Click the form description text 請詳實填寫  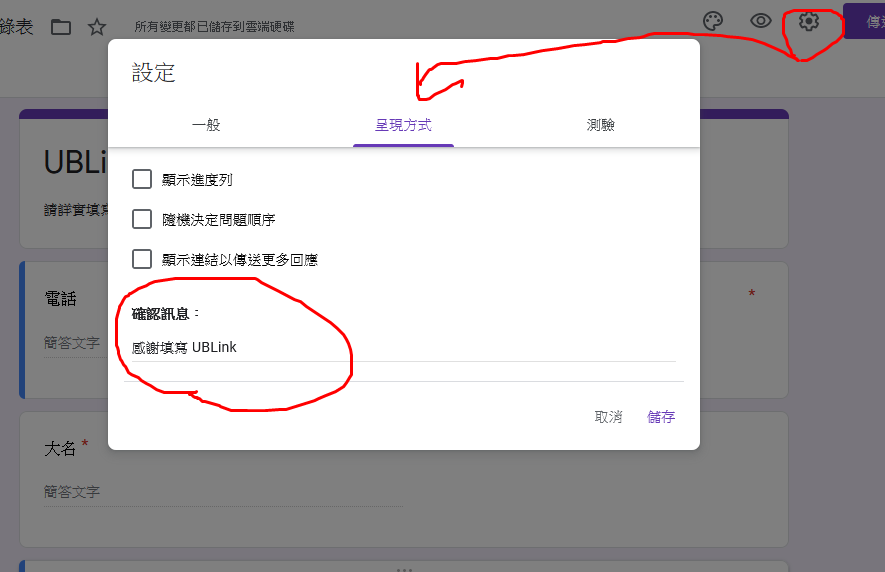[76, 210]
